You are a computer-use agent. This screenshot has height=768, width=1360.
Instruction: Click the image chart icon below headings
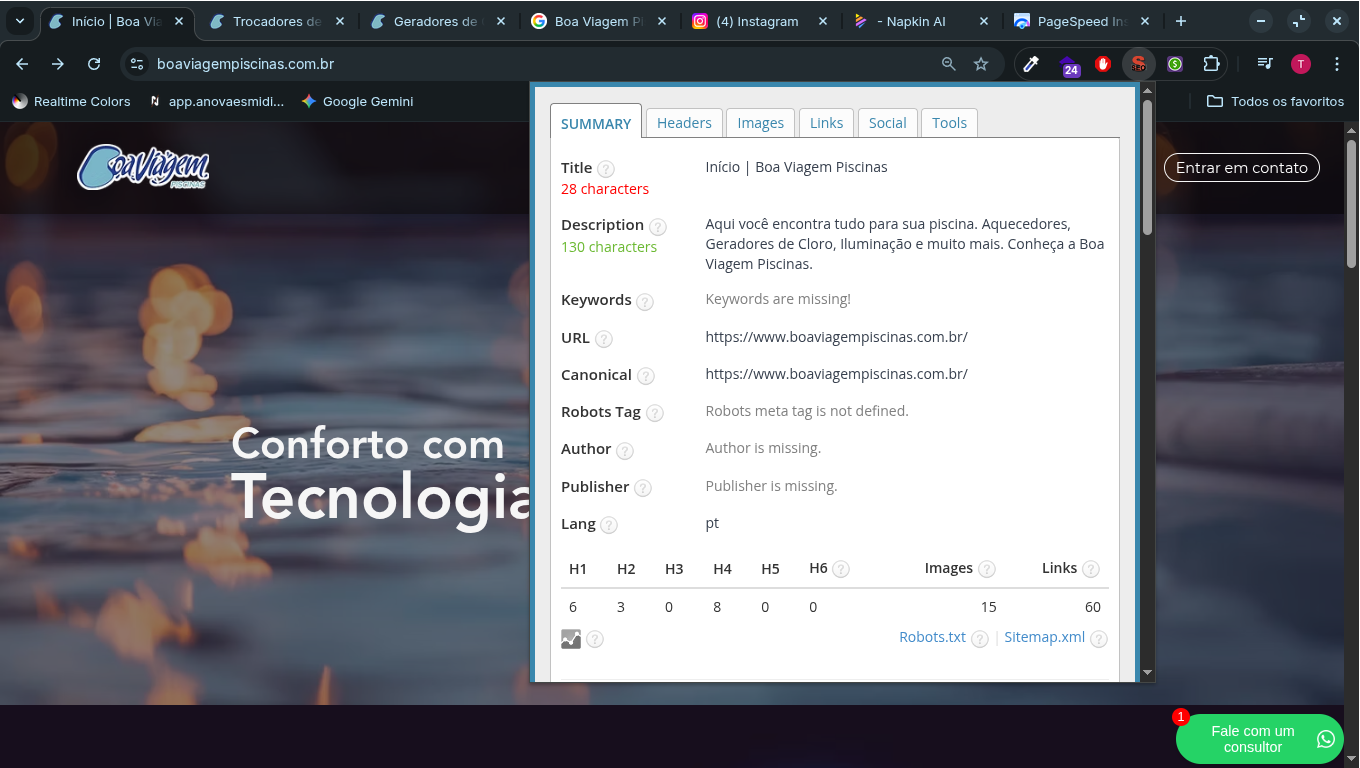coord(571,639)
